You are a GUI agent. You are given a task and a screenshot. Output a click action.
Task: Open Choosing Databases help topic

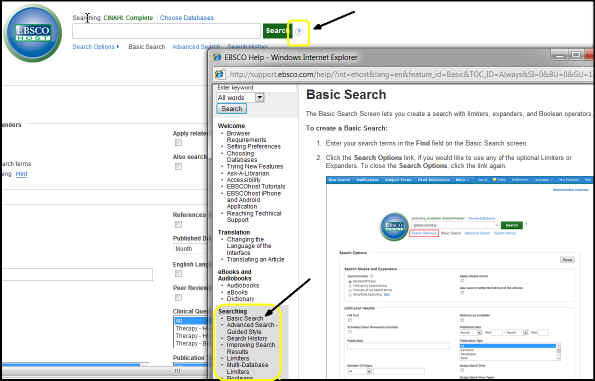click(x=242, y=157)
